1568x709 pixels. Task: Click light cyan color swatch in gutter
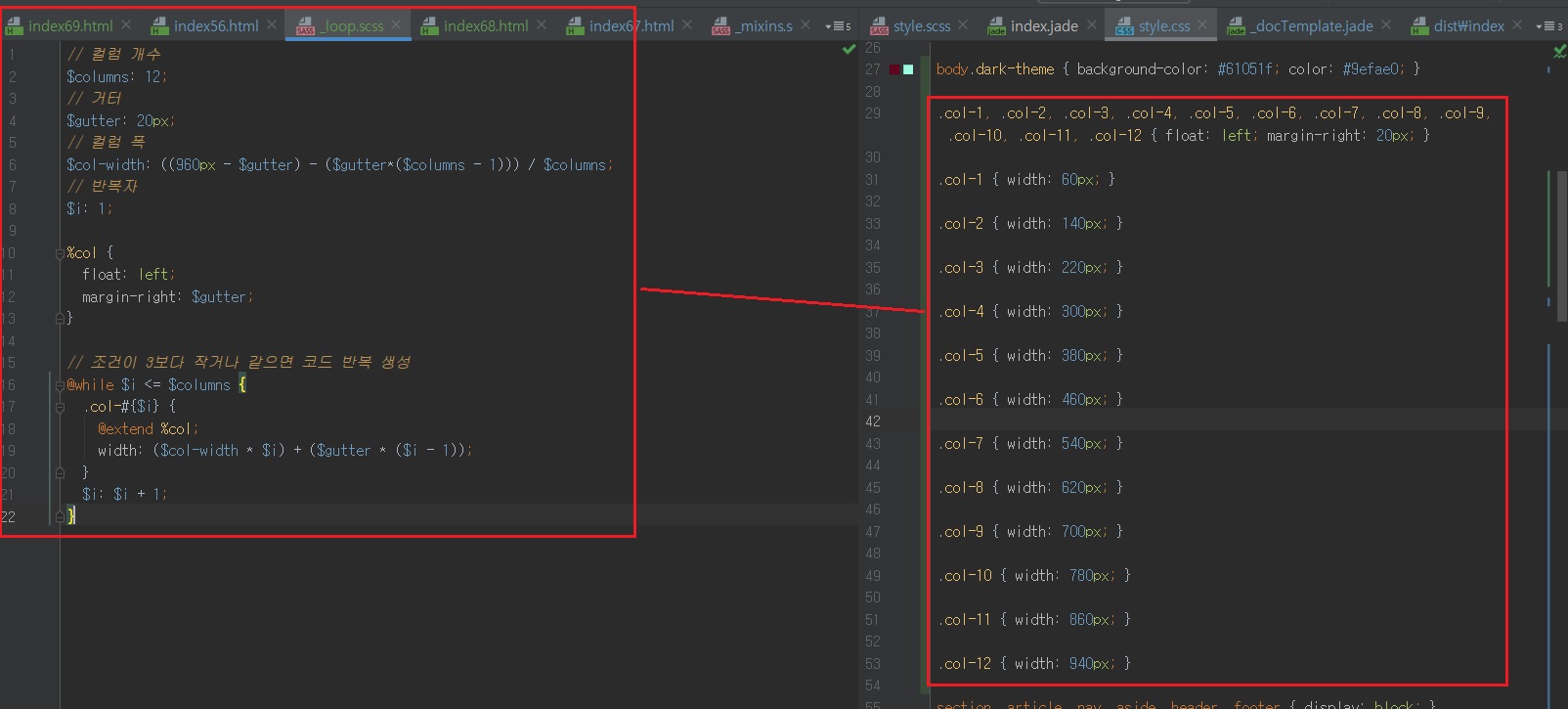[908, 69]
